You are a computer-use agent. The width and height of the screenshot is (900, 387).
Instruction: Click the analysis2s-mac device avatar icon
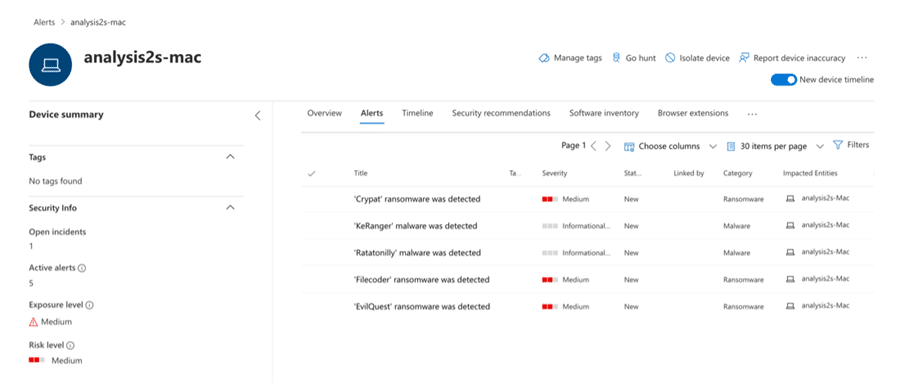51,65
